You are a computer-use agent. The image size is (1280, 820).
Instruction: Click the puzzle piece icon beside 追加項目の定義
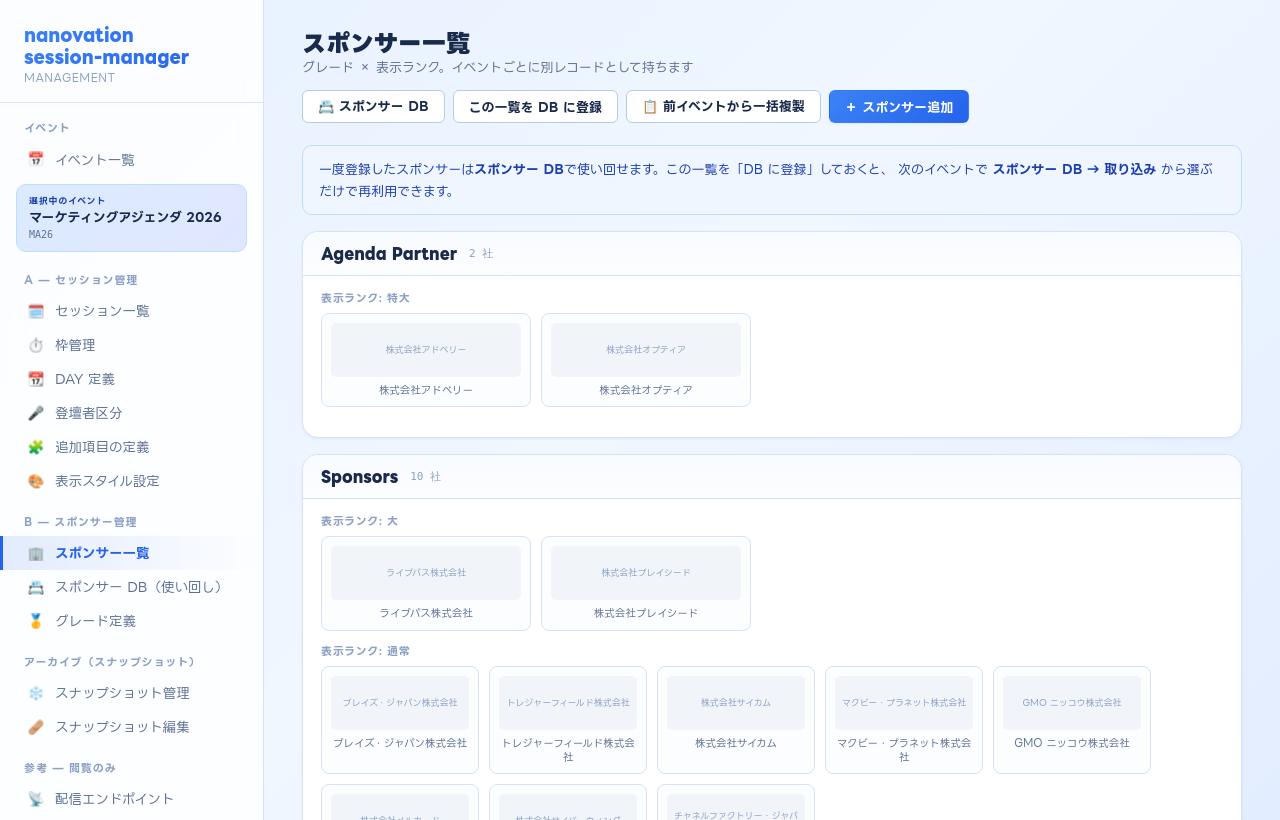pos(36,447)
